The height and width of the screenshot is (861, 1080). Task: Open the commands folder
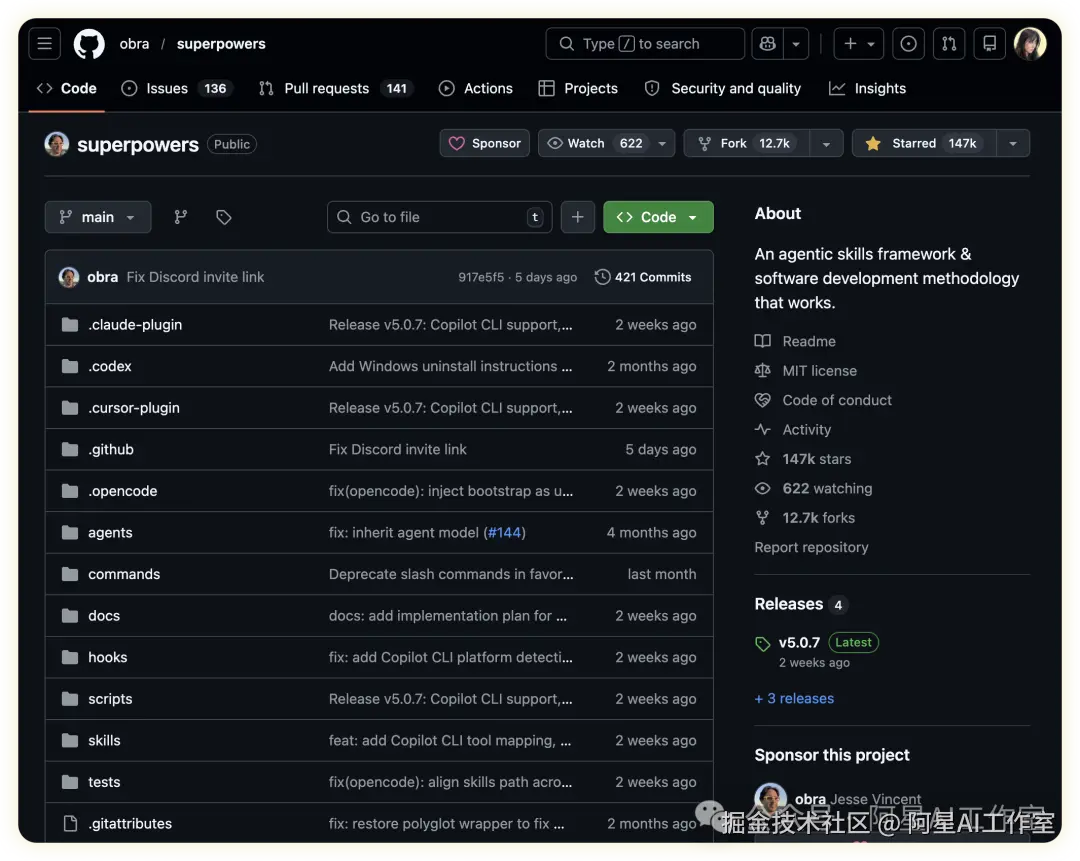[x=124, y=574]
